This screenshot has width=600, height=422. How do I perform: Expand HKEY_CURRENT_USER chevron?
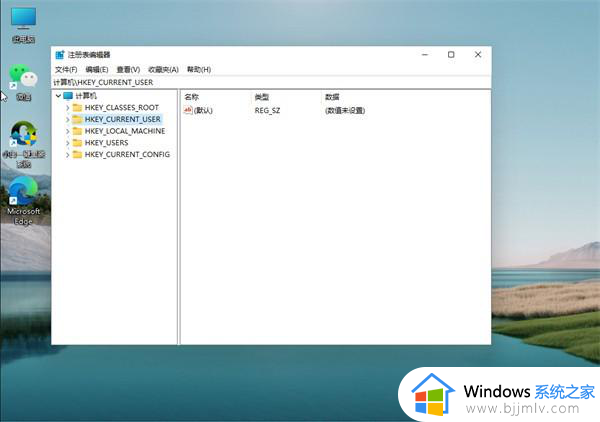(x=68, y=119)
